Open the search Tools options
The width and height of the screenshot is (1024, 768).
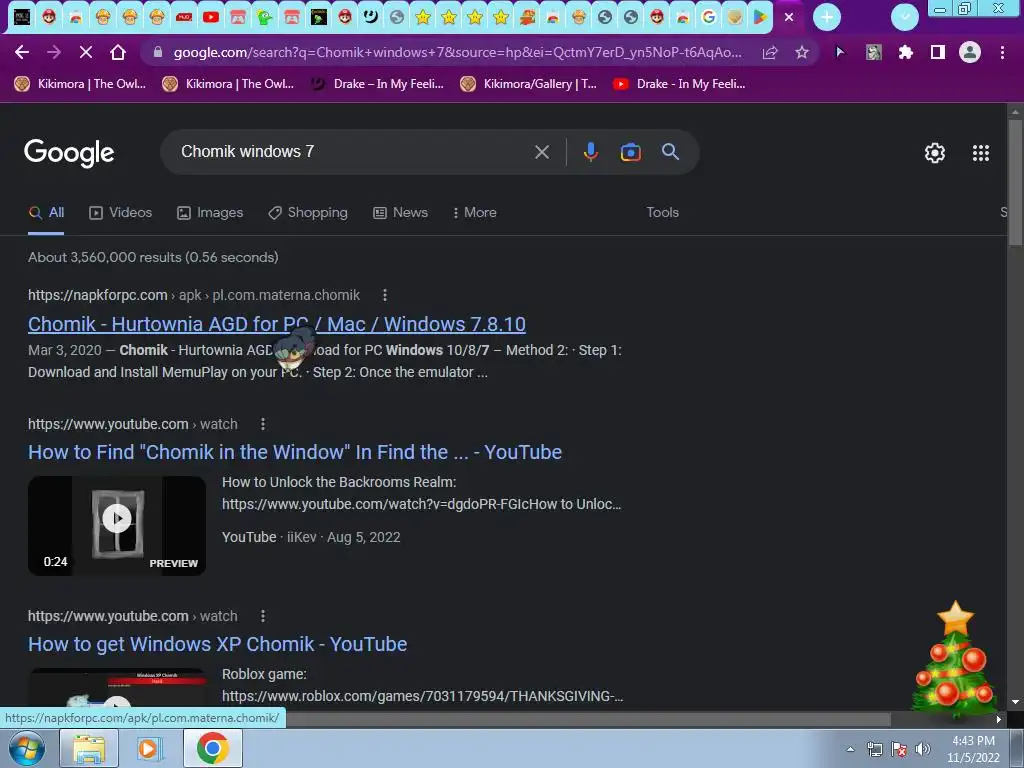pyautogui.click(x=662, y=213)
